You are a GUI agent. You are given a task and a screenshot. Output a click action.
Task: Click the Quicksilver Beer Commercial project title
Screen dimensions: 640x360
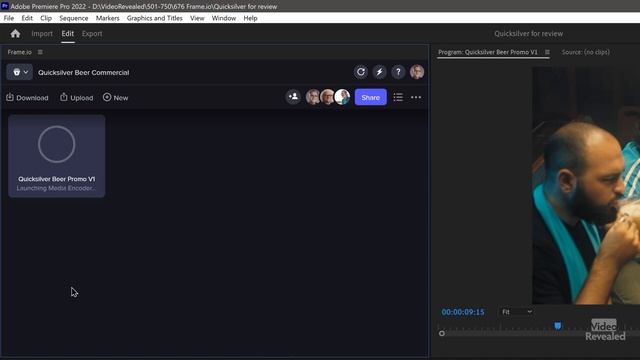coord(84,72)
